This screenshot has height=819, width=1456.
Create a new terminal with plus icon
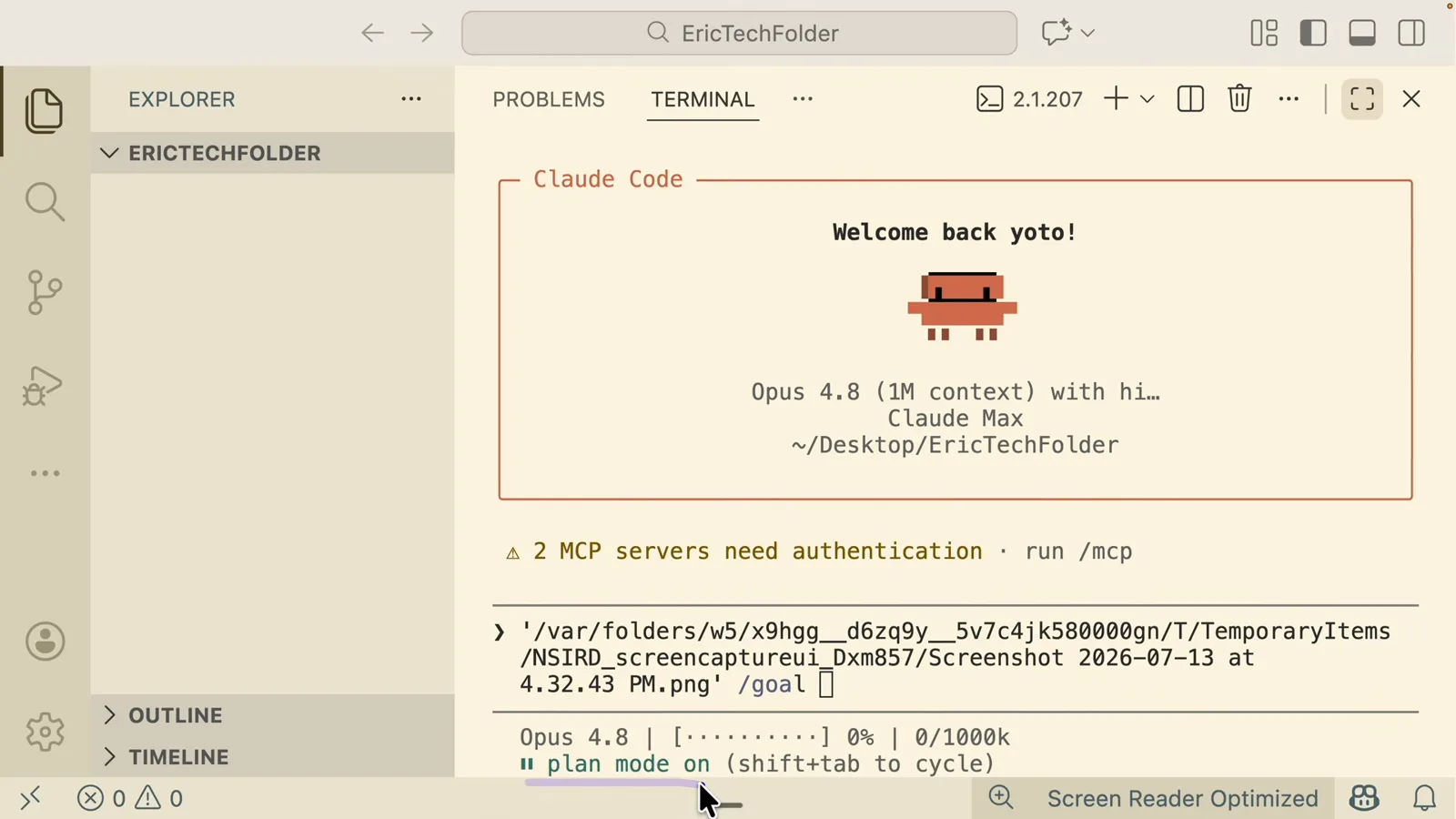pyautogui.click(x=1116, y=98)
